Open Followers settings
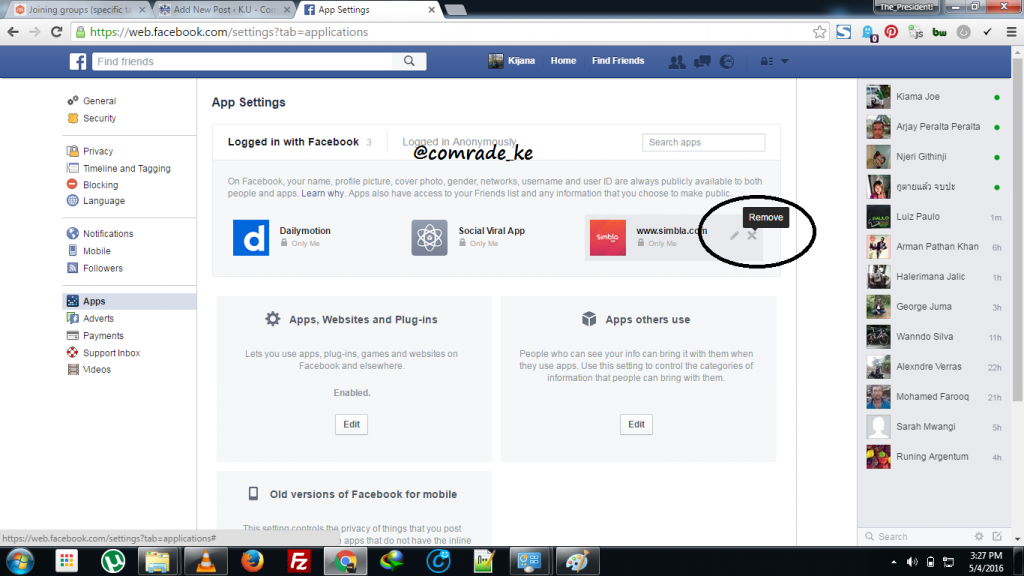Image resolution: width=1024 pixels, height=576 pixels. (103, 268)
